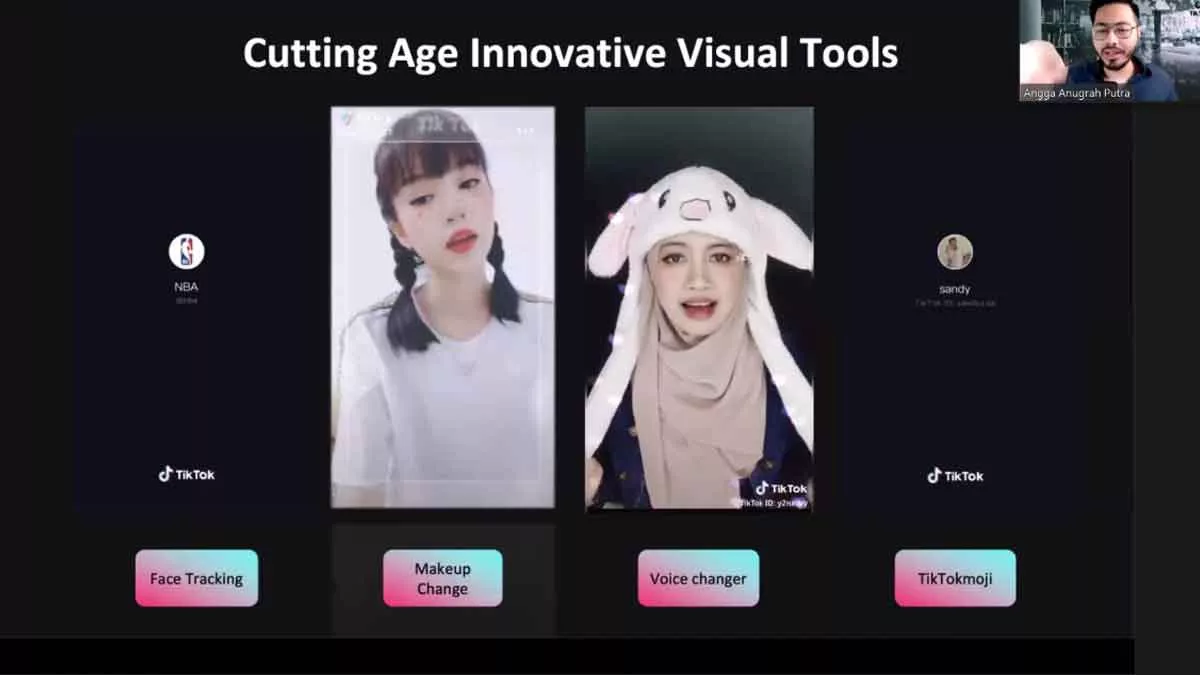Viewport: 1200px width, 675px height.
Task: Click the Face Tracking button
Action: [196, 578]
